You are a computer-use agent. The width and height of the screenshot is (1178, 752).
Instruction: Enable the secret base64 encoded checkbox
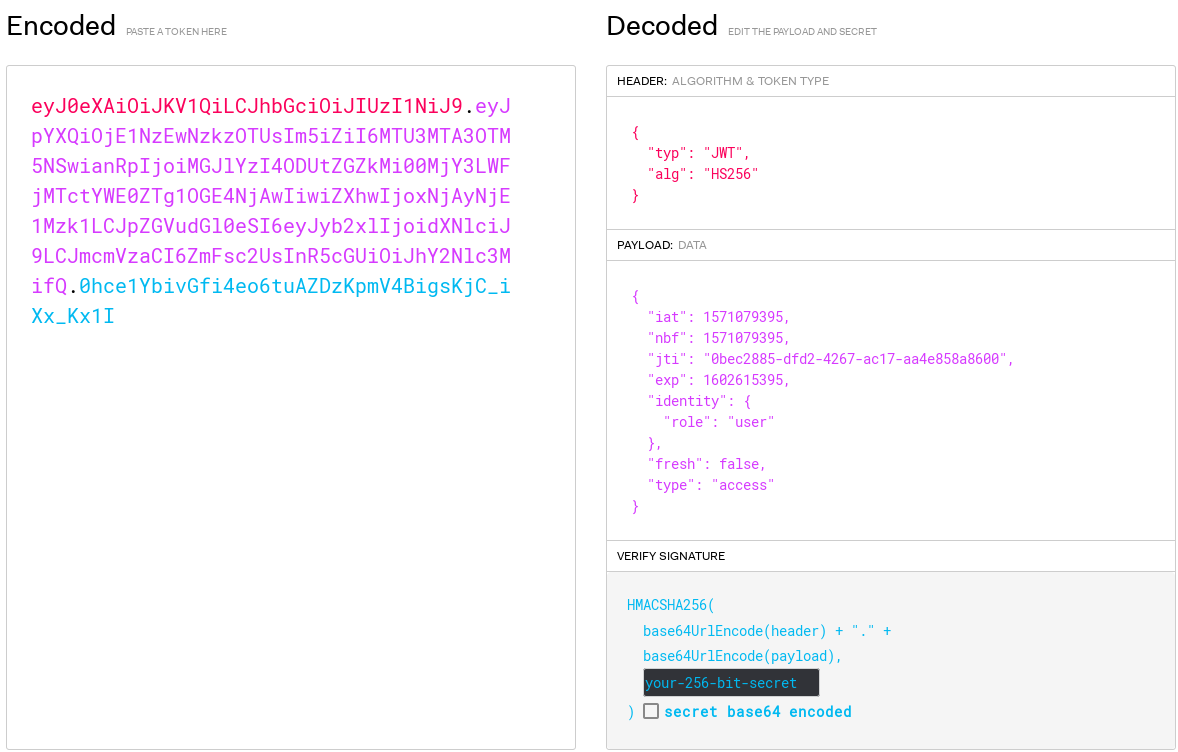(x=651, y=711)
